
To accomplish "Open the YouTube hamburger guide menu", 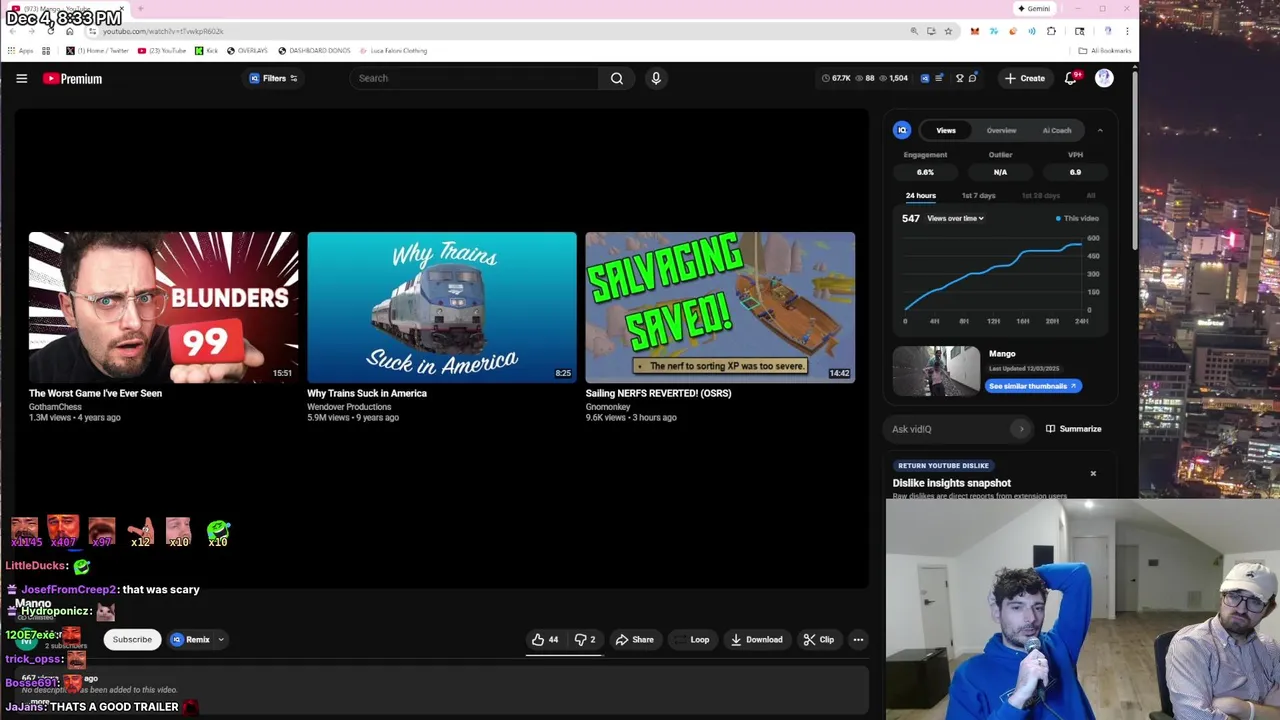I will (21, 78).
